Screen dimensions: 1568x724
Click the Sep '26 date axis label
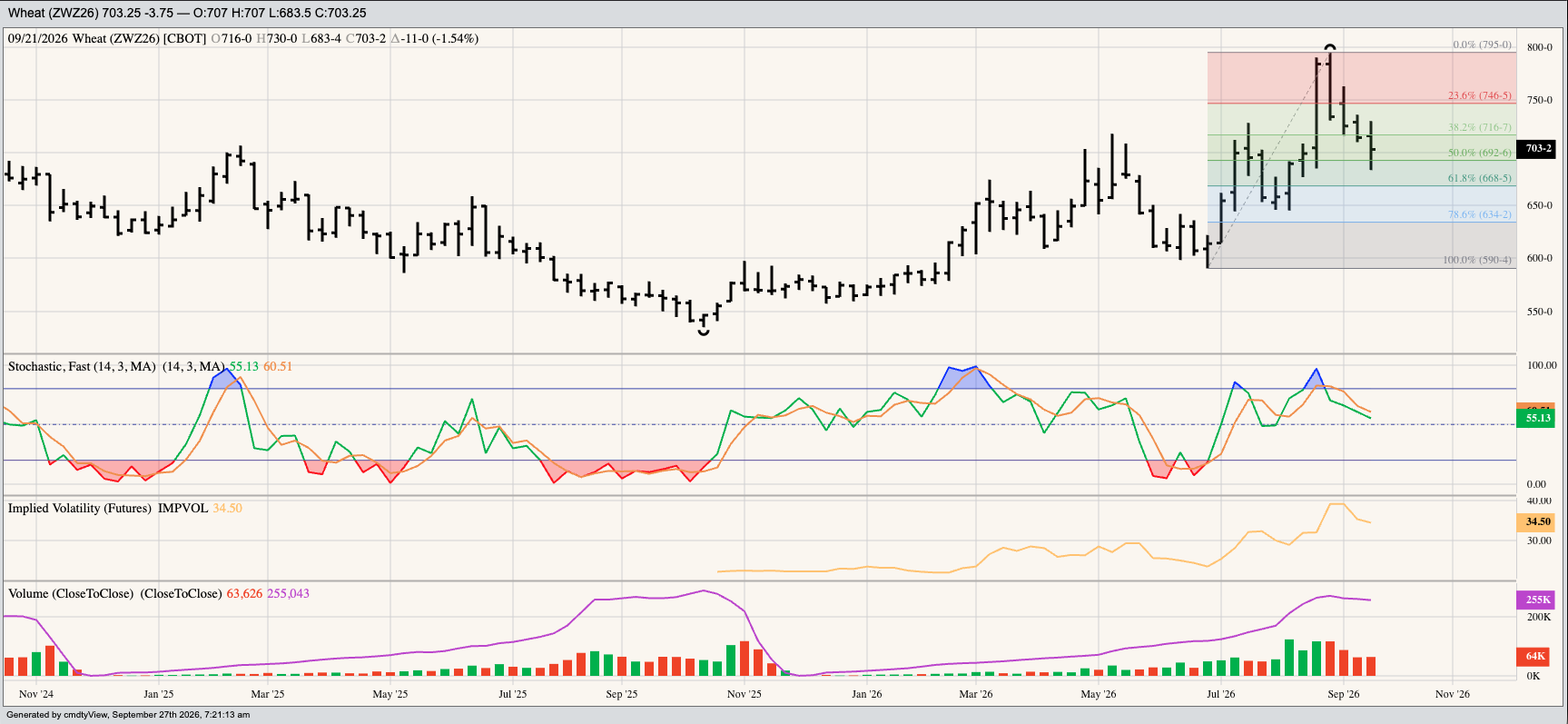click(1344, 694)
